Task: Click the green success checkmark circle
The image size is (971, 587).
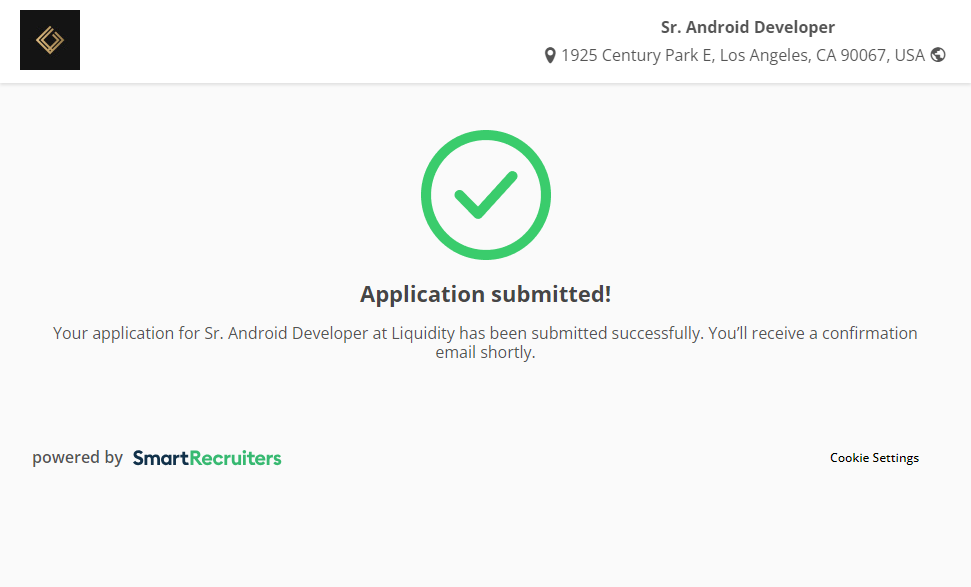Action: click(485, 195)
